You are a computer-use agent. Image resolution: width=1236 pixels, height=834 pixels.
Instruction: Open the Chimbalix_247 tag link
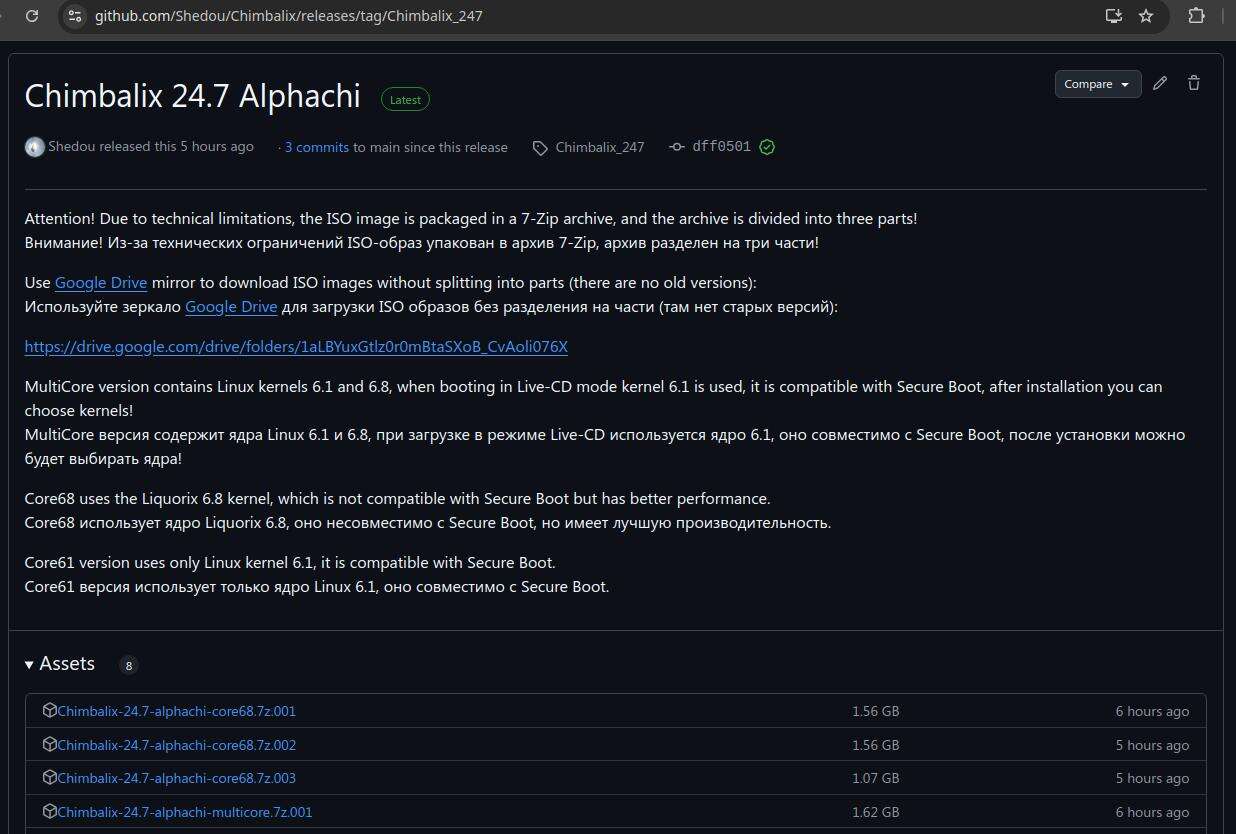[x=599, y=147]
